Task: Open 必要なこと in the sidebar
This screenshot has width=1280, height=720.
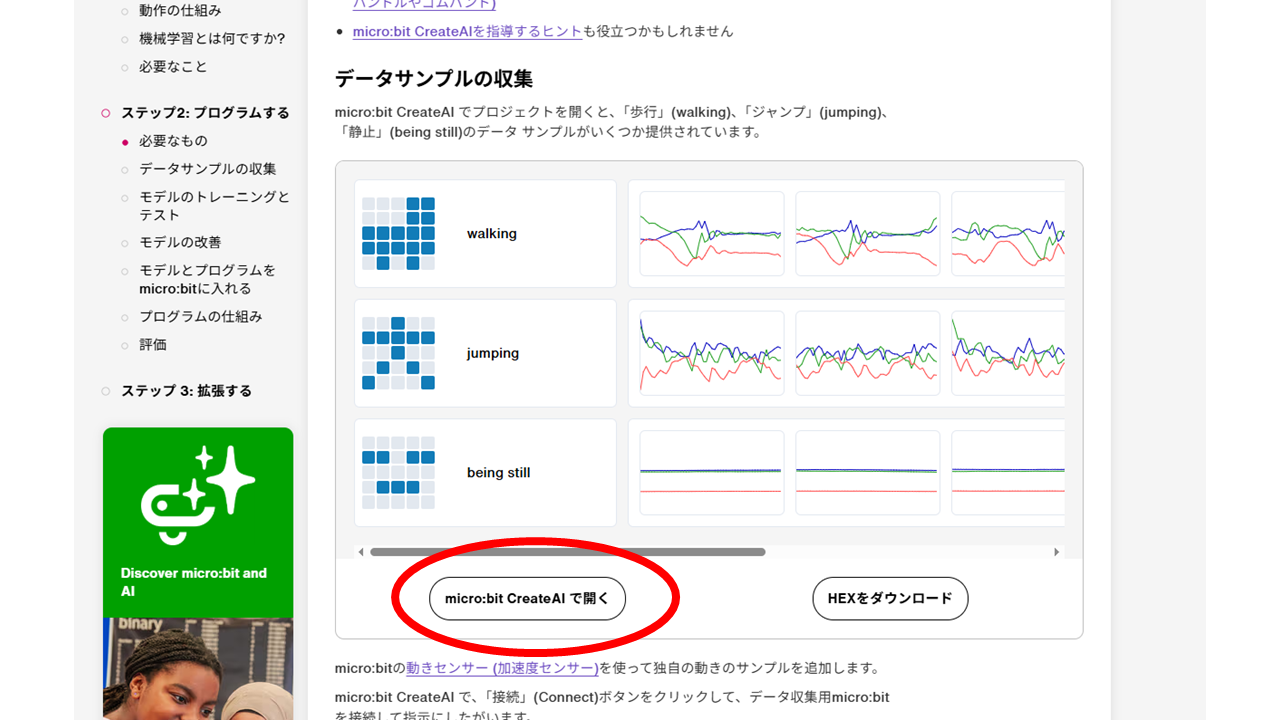Action: [x=173, y=66]
